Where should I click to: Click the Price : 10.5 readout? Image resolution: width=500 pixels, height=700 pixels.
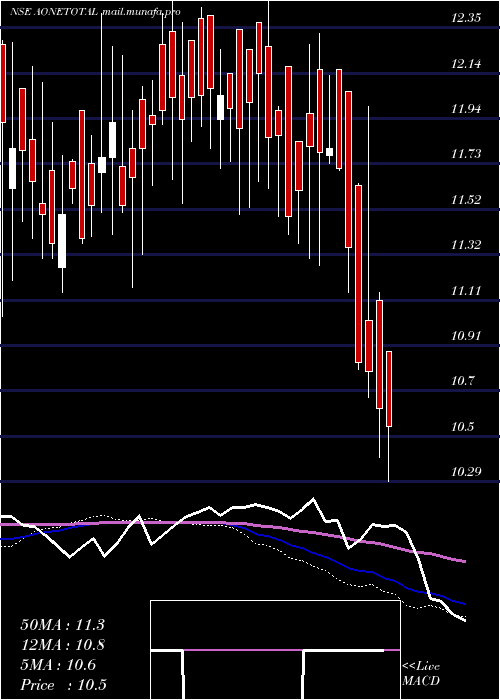coord(63,685)
